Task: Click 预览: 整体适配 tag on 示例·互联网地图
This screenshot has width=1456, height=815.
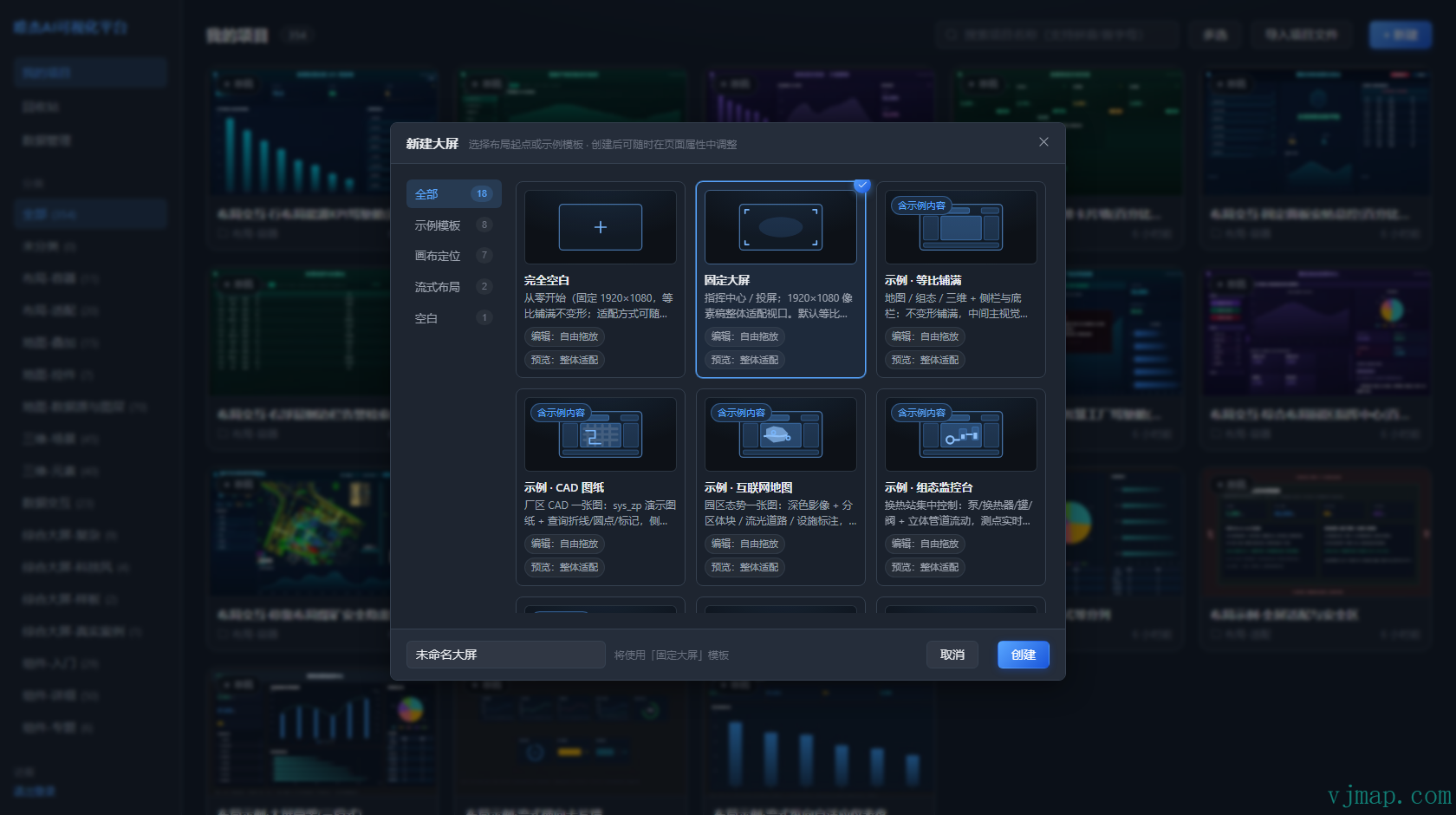Action: (x=745, y=567)
